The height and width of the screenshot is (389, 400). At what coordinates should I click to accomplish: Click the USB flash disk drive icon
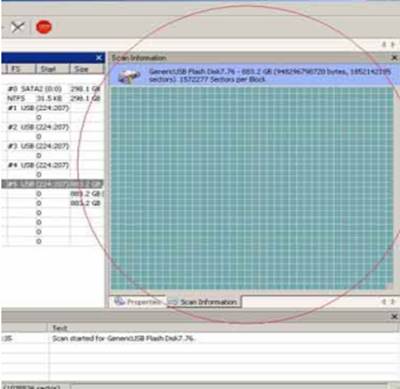point(129,76)
